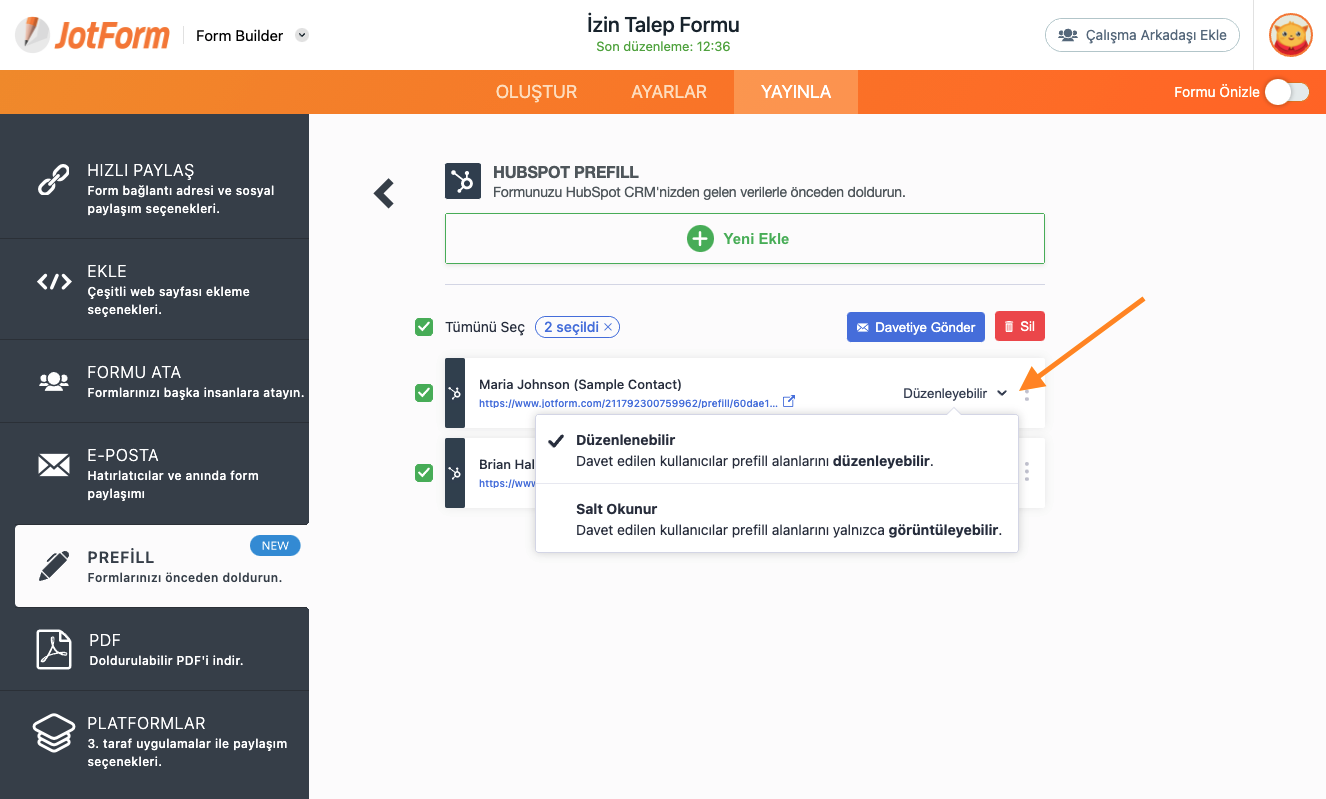Viewport: 1326px width, 799px height.
Task: Open external link icon for Maria Johnson
Action: coord(789,402)
